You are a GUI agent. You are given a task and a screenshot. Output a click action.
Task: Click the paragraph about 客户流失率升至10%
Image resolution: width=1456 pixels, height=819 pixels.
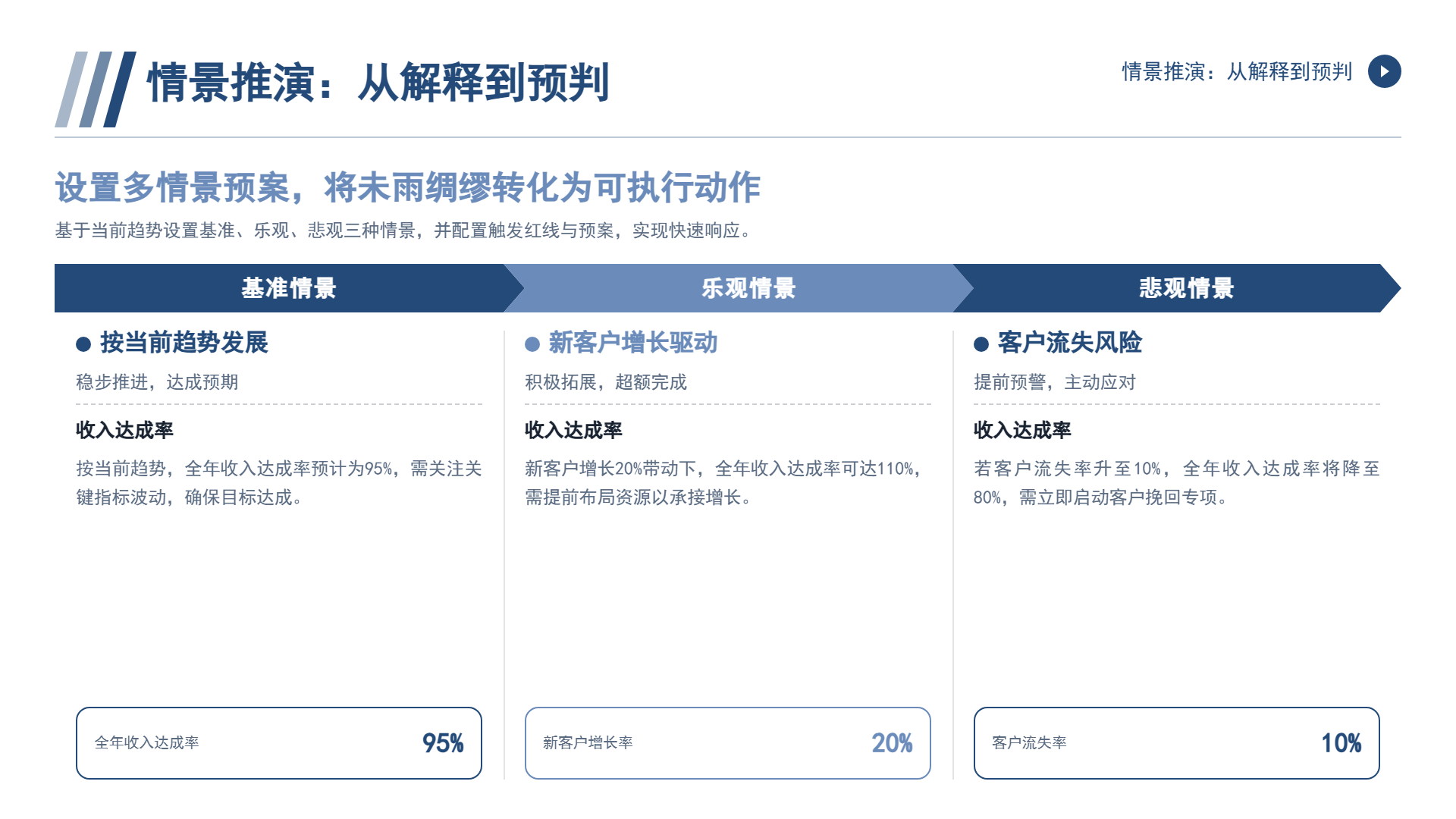(1177, 482)
